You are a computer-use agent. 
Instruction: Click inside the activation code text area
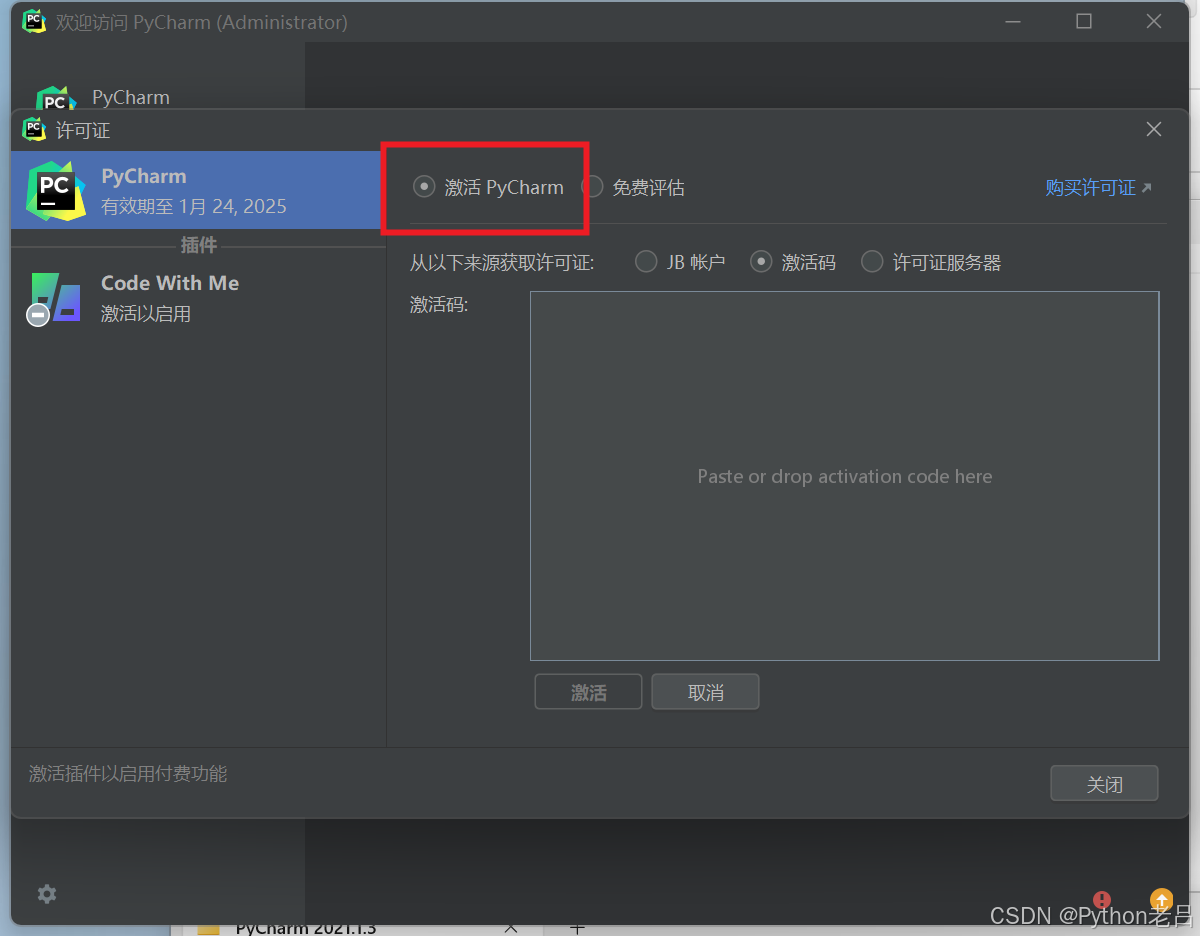coord(844,476)
